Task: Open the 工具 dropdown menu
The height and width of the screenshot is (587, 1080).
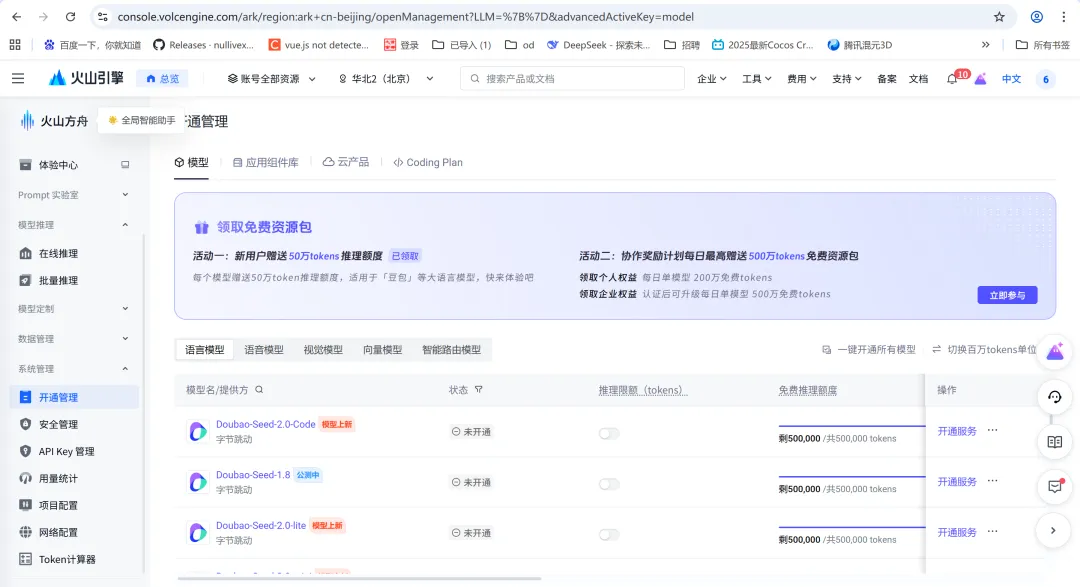Action: pos(756,79)
